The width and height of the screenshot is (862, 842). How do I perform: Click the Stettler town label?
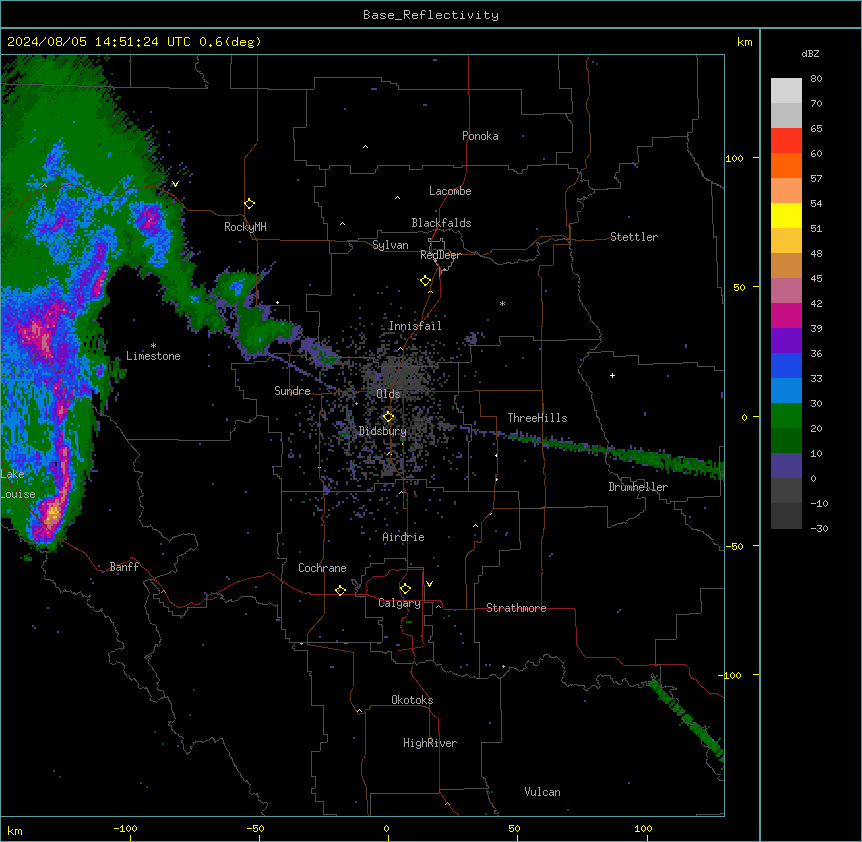(x=634, y=237)
